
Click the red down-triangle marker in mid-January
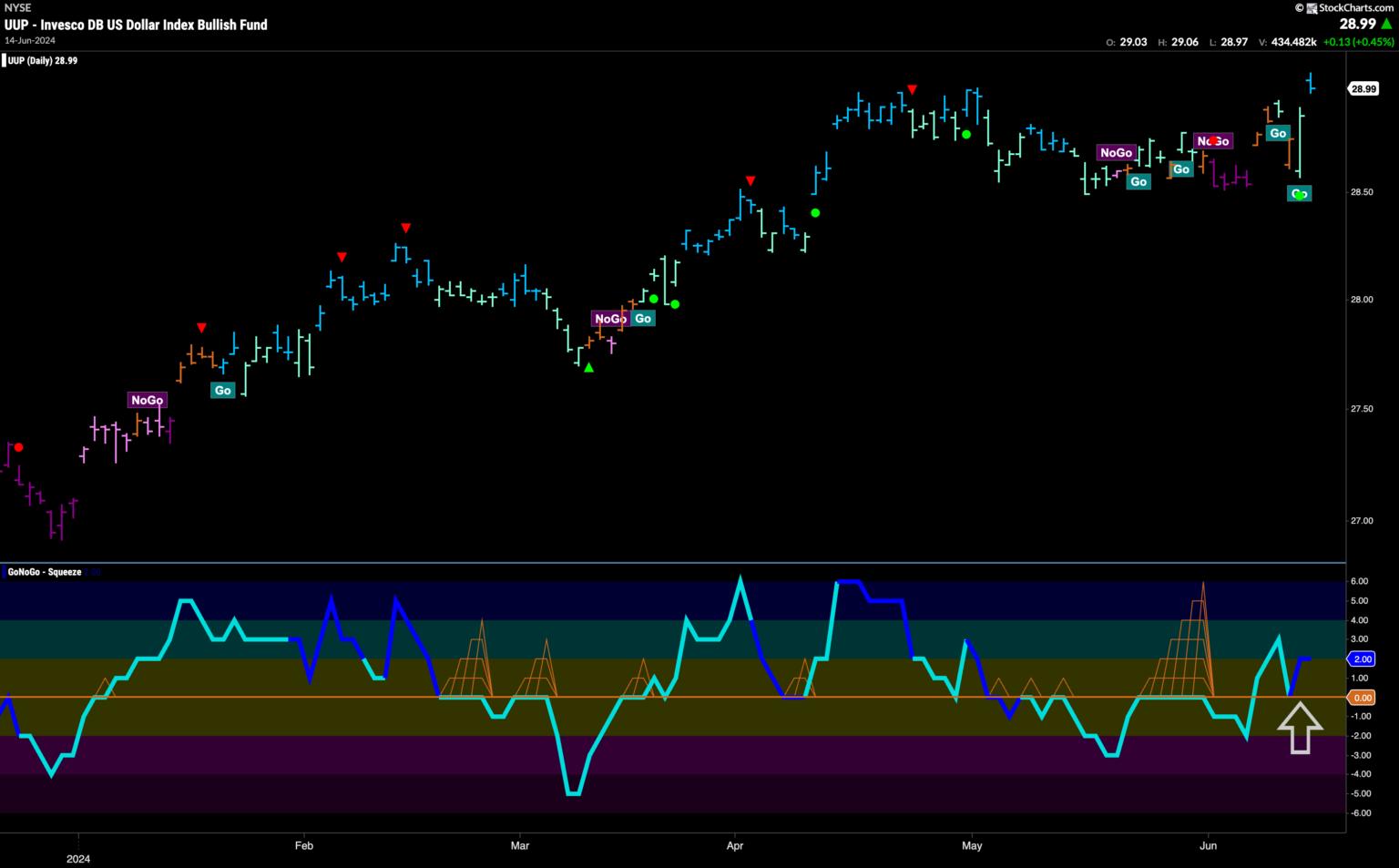click(x=202, y=327)
